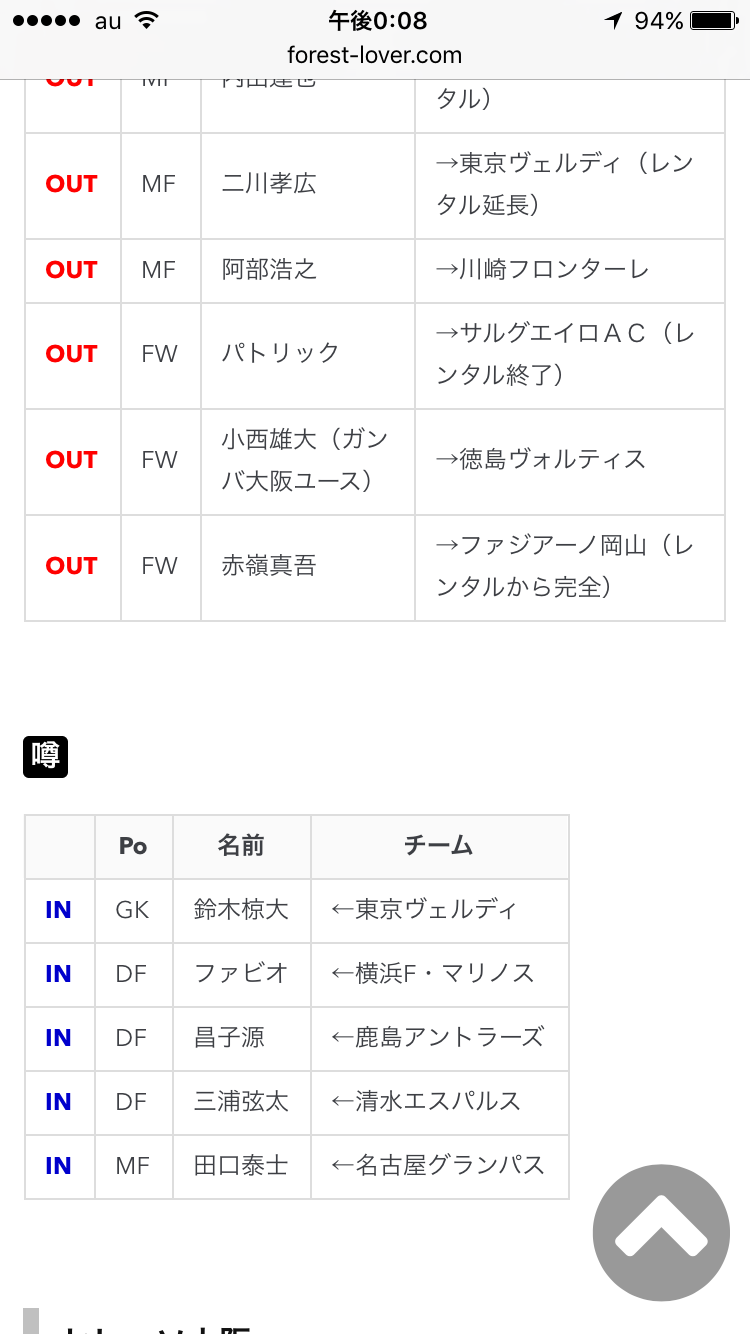Tap the パトリック player cell
The width and height of the screenshot is (750, 1334).
(x=281, y=354)
